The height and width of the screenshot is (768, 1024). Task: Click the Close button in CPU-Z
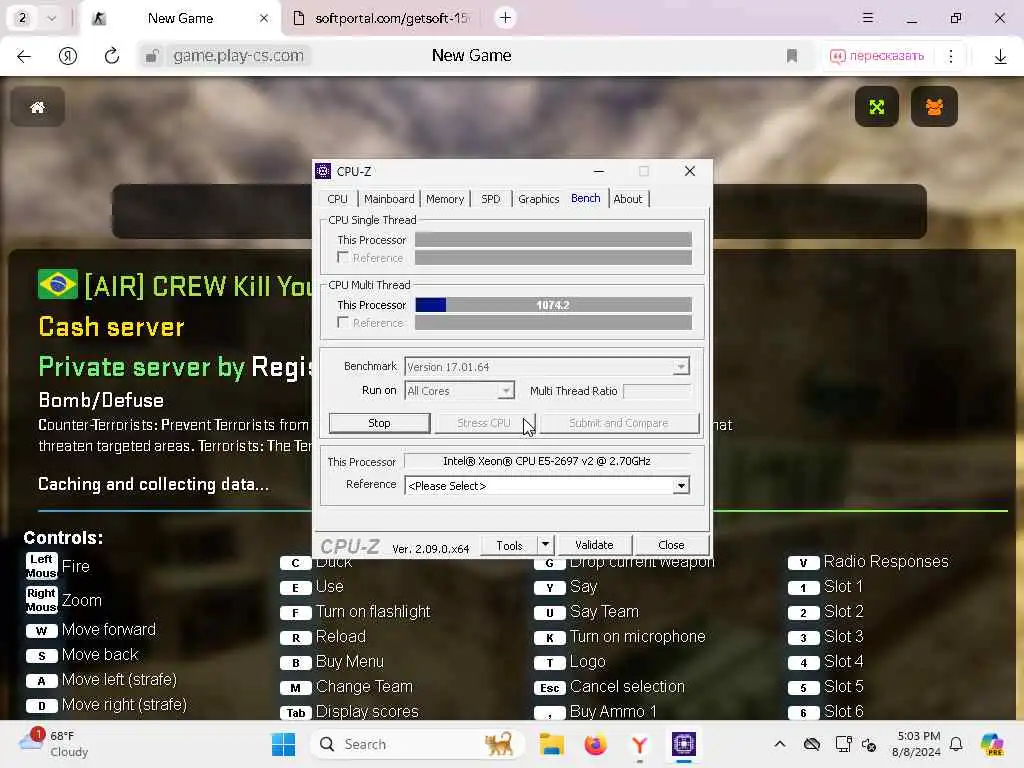point(671,545)
